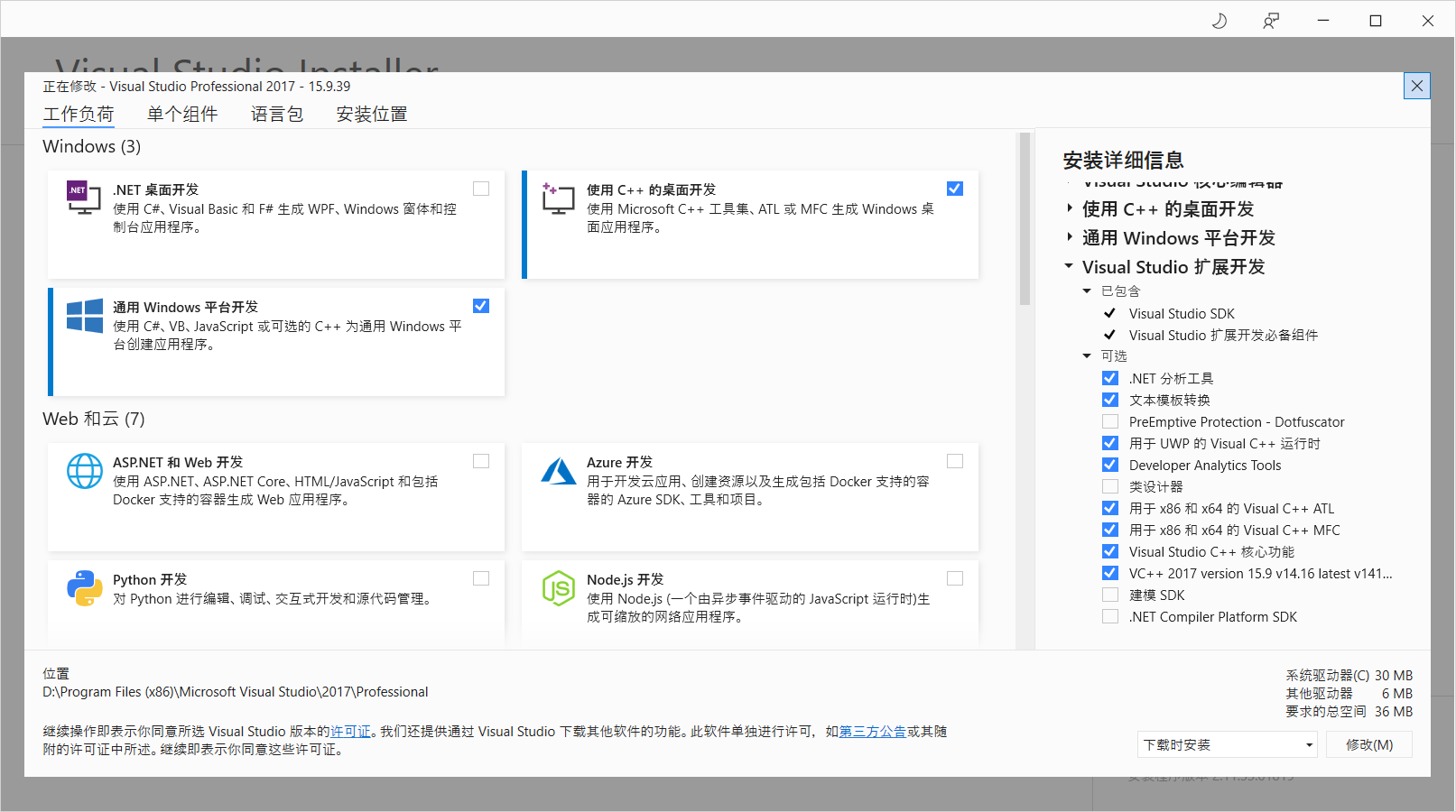
Task: Collapse the Visual Studio 扩展开发 section
Action: click(1069, 266)
